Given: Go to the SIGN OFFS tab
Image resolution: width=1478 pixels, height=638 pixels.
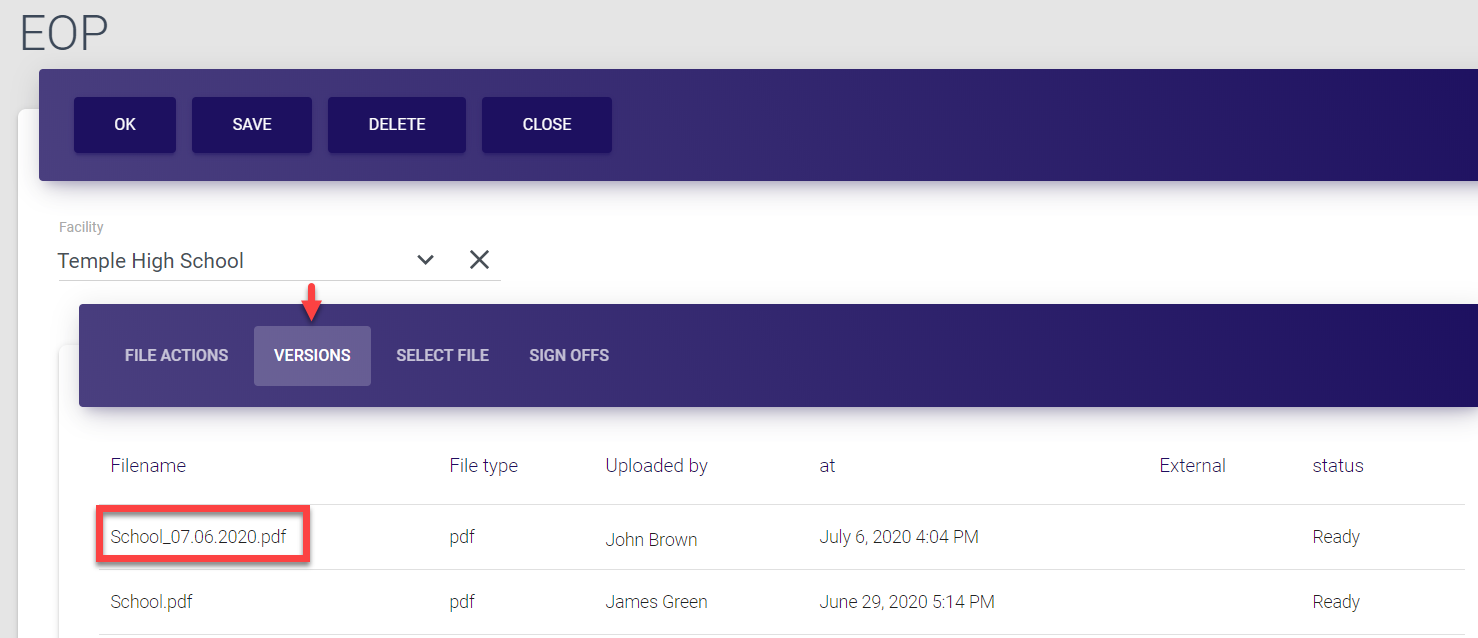Looking at the screenshot, I should coord(569,355).
